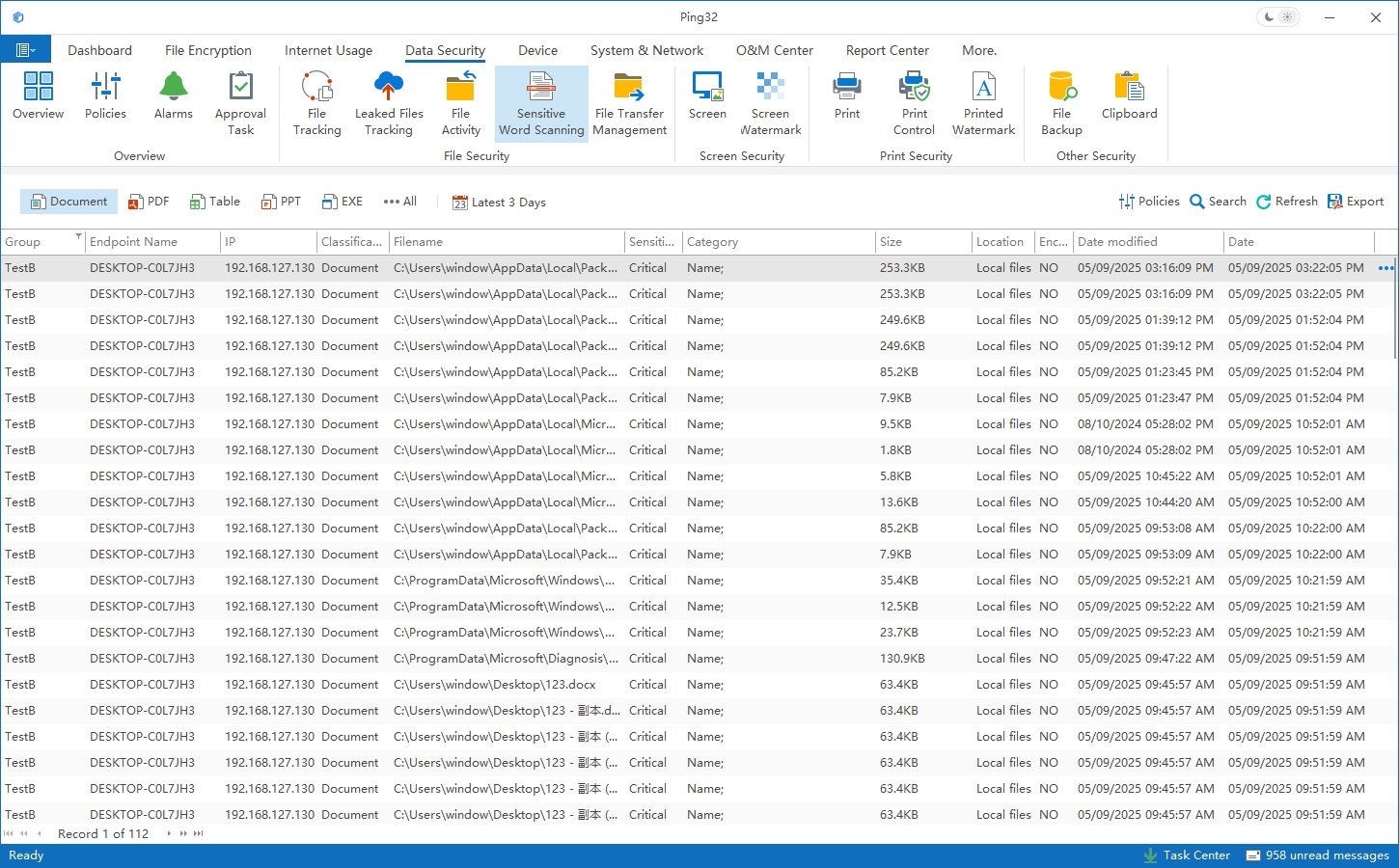
Task: Expand the main application menu dropdown
Action: pyautogui.click(x=26, y=50)
